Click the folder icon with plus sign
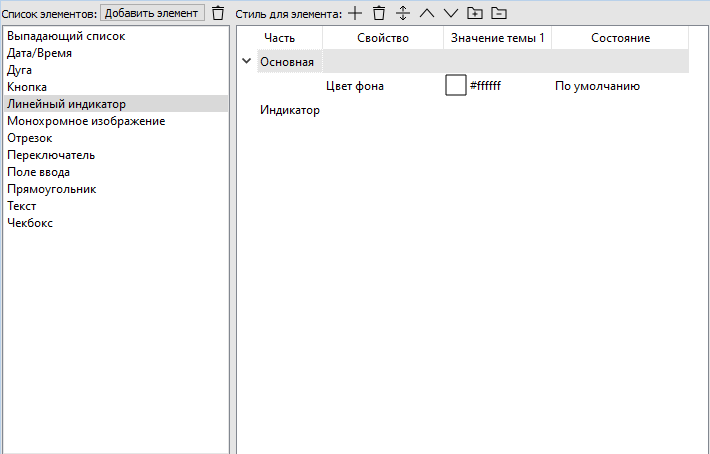This screenshot has width=710, height=454. [x=475, y=13]
